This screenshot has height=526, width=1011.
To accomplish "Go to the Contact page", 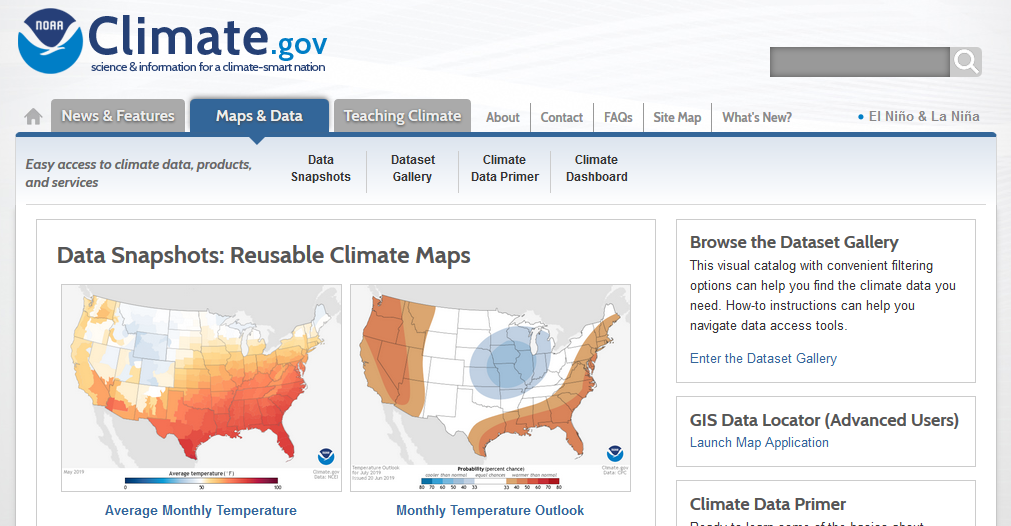I will pos(562,117).
